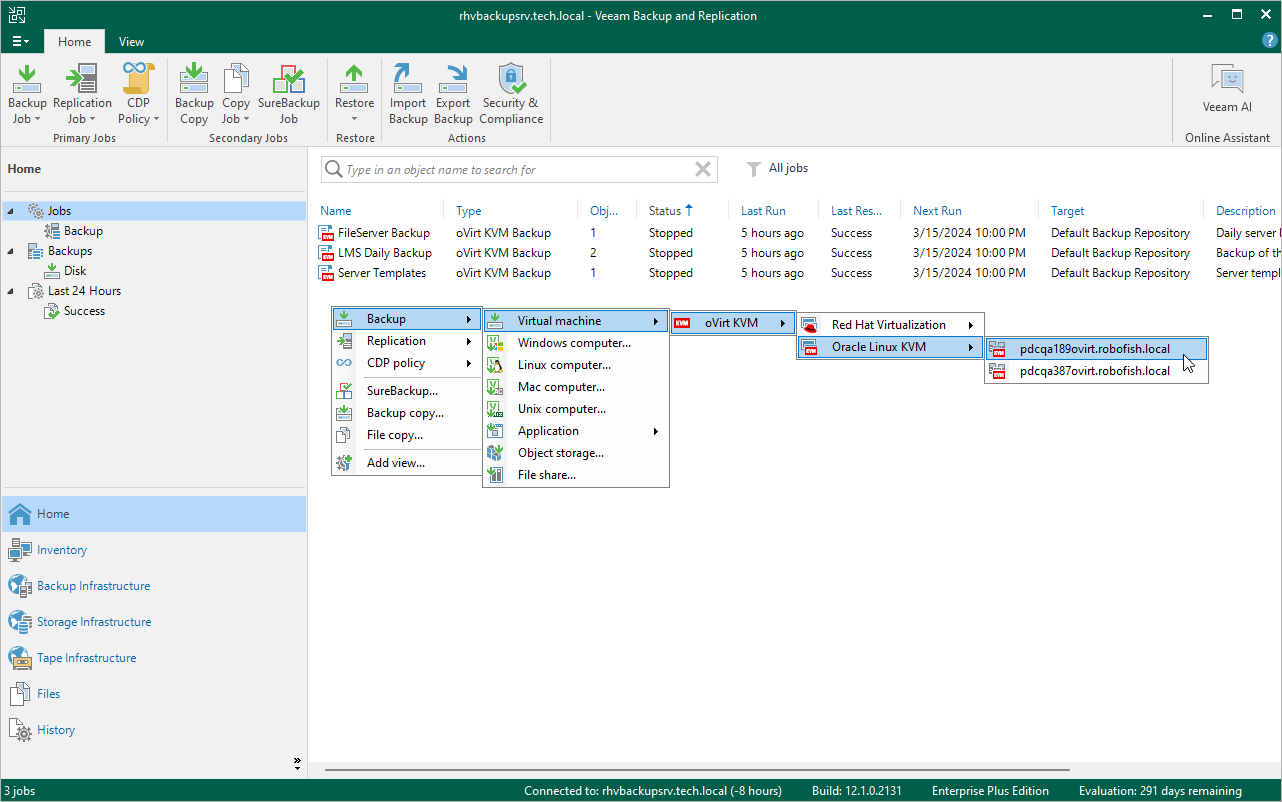The image size is (1282, 802).
Task: Sort jobs by the Name column header
Action: coord(336,211)
